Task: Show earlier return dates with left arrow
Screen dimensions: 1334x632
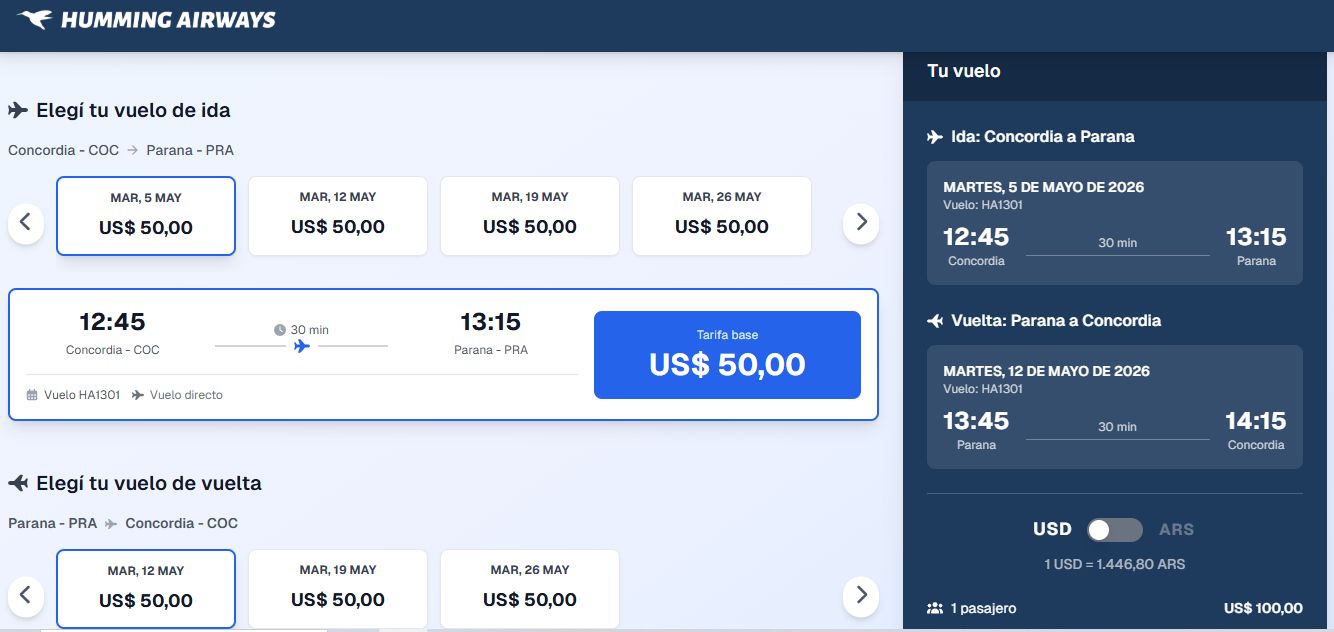Action: pyautogui.click(x=26, y=595)
